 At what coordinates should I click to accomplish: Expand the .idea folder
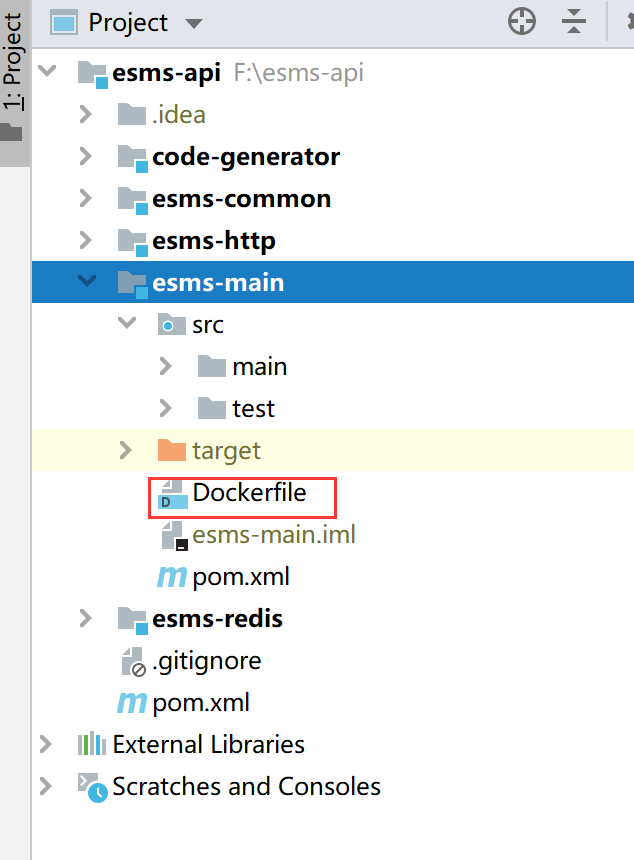pyautogui.click(x=86, y=114)
